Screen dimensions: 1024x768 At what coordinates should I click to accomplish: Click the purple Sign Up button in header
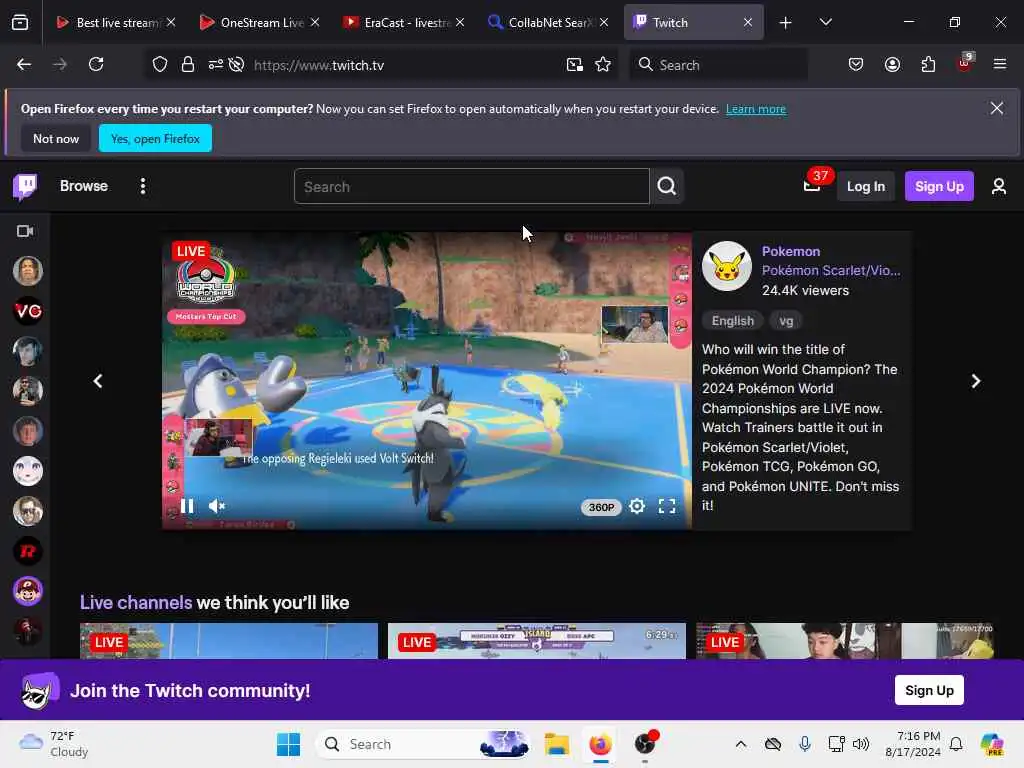coord(939,186)
